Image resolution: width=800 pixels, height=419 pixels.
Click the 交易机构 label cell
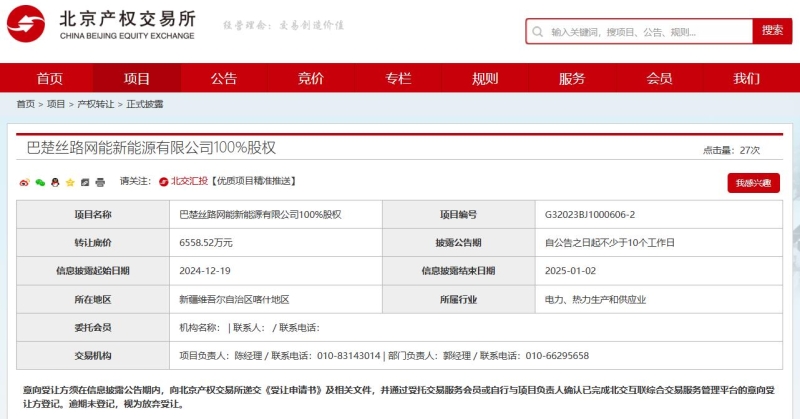[x=93, y=355]
